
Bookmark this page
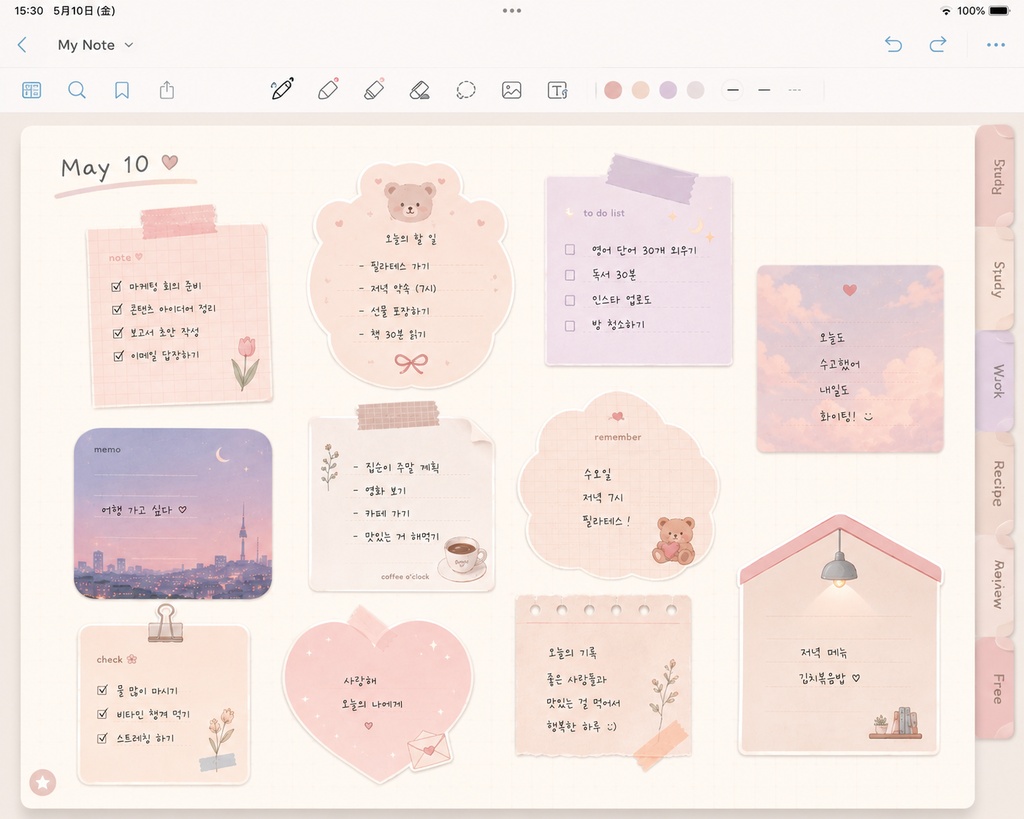click(121, 90)
